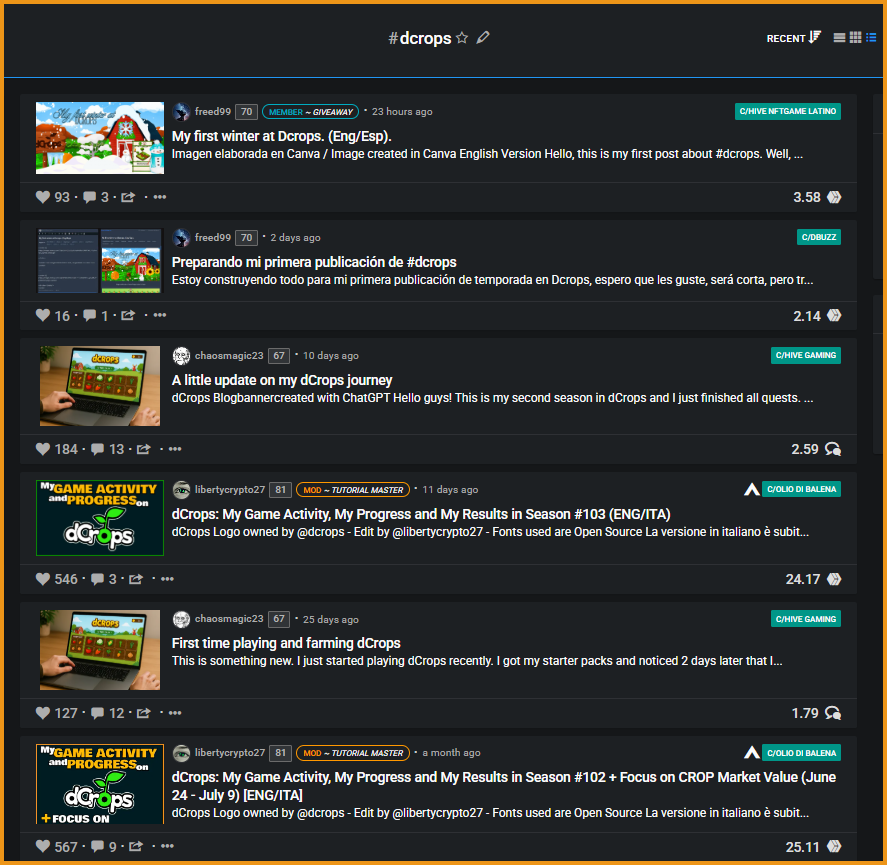Switch to the compact list view icon

[871, 38]
